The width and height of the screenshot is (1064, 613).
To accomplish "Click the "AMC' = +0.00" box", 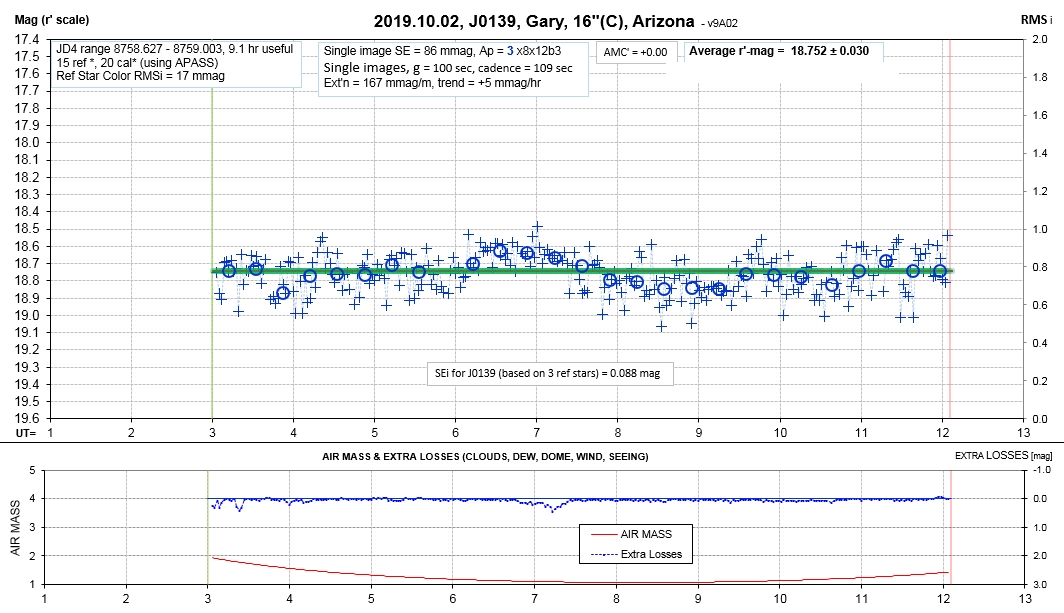I will coord(635,52).
